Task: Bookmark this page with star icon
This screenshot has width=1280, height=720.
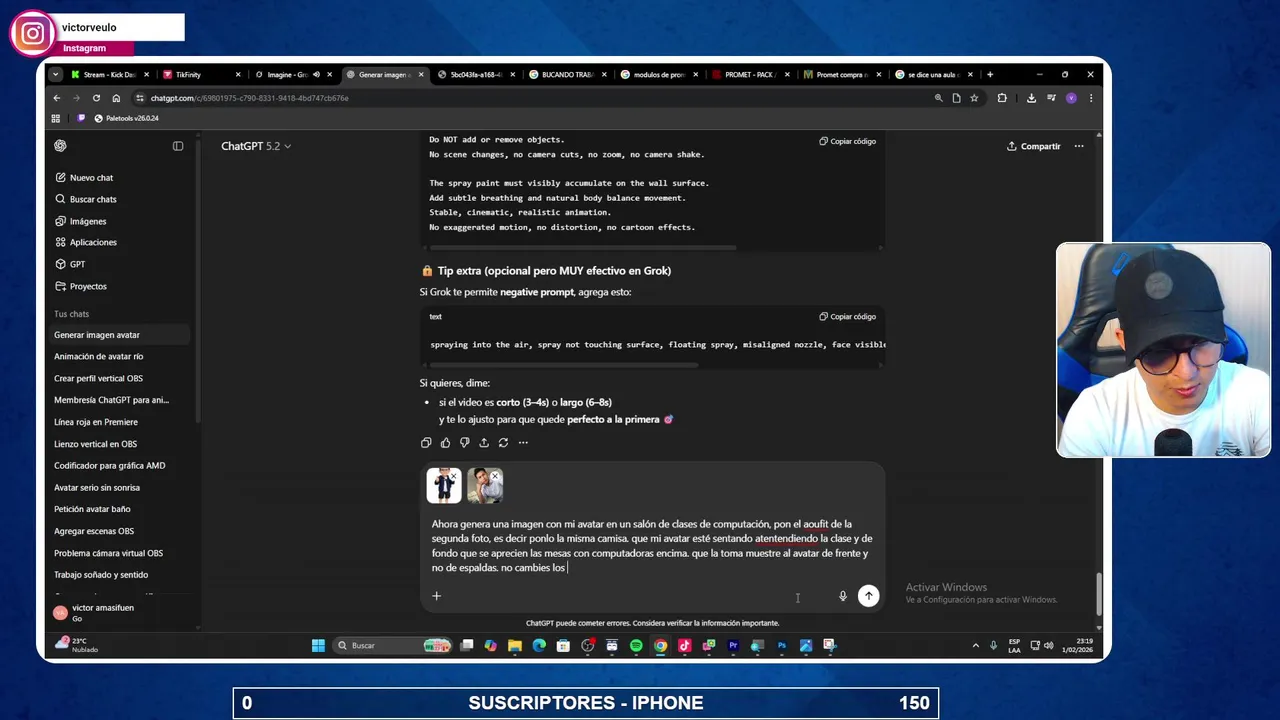Action: coord(974,98)
